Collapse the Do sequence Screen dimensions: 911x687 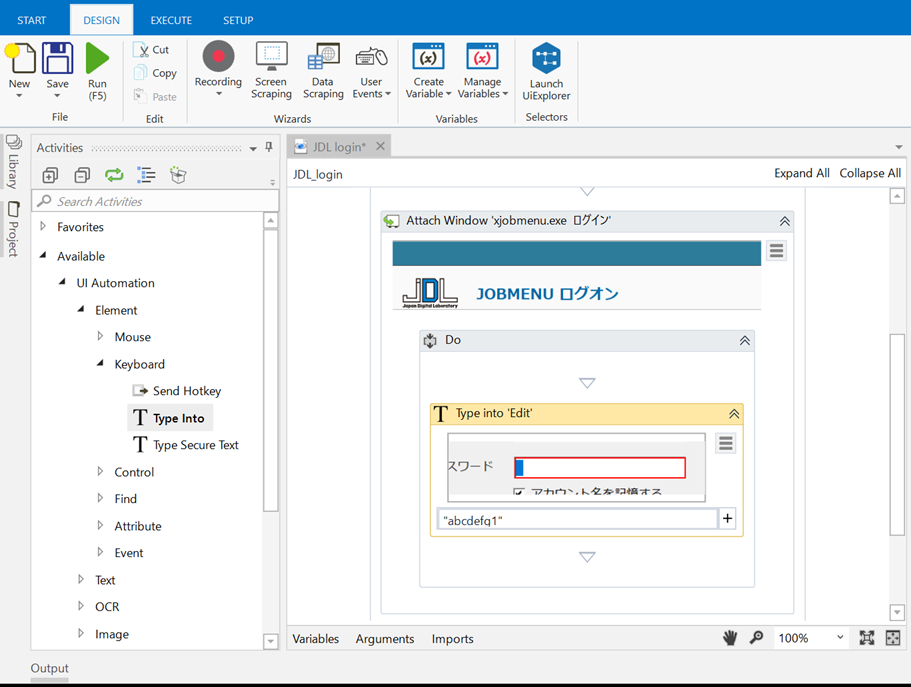pyautogui.click(x=744, y=341)
